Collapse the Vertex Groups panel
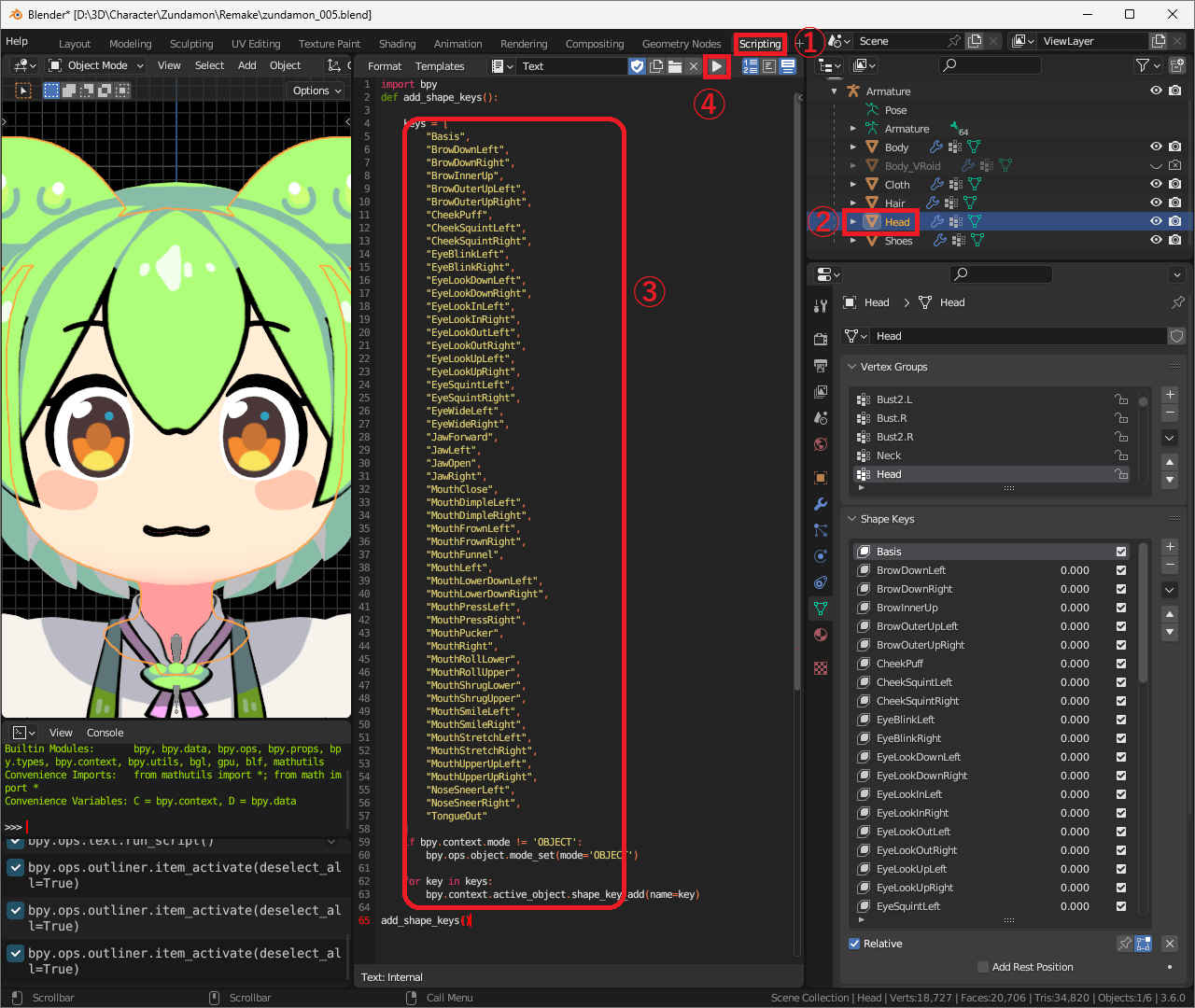The image size is (1195, 1008). (852, 367)
